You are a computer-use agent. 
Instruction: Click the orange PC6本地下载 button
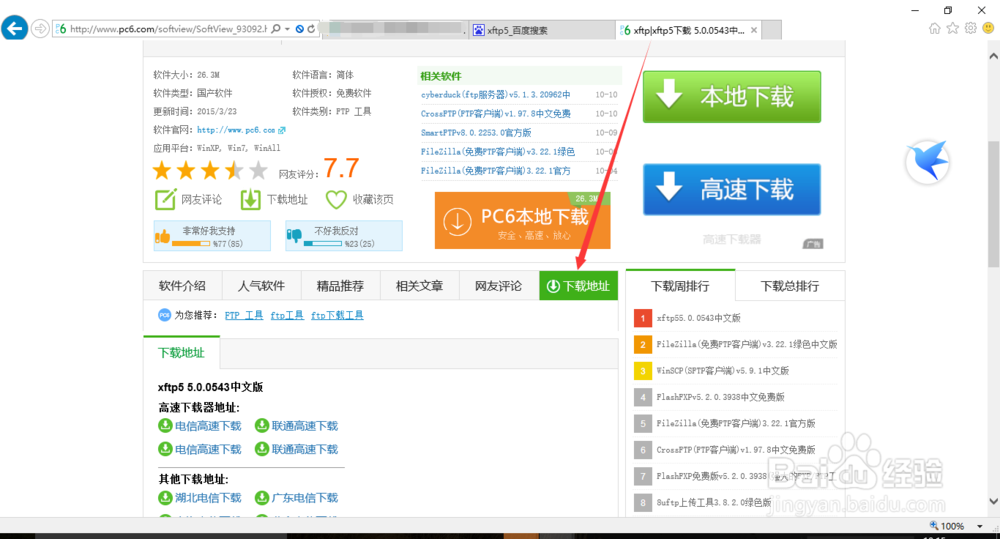pos(522,220)
